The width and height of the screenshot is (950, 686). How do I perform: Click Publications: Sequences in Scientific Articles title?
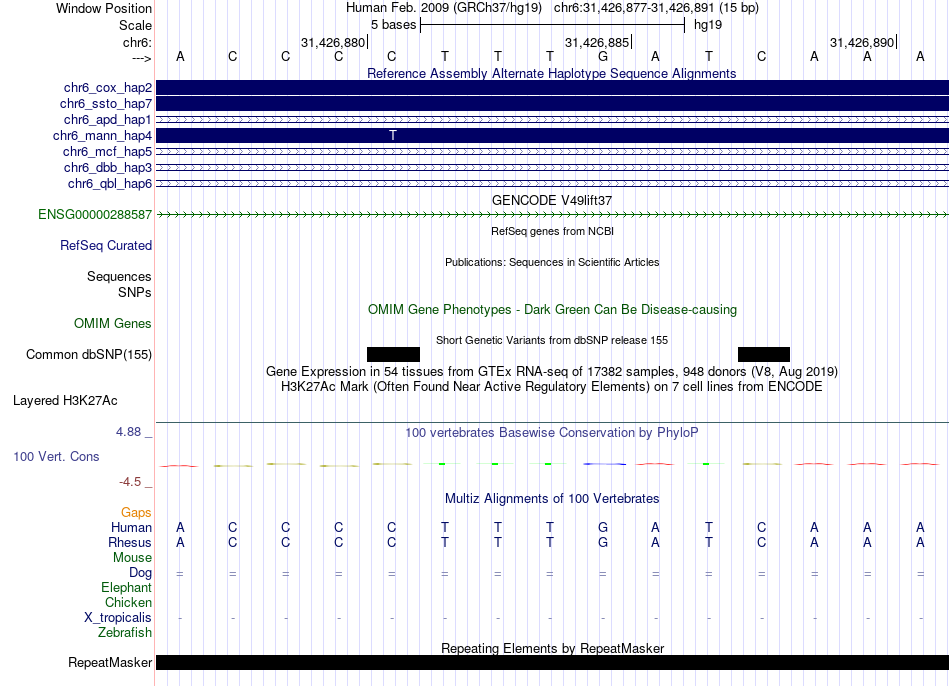[x=552, y=262]
